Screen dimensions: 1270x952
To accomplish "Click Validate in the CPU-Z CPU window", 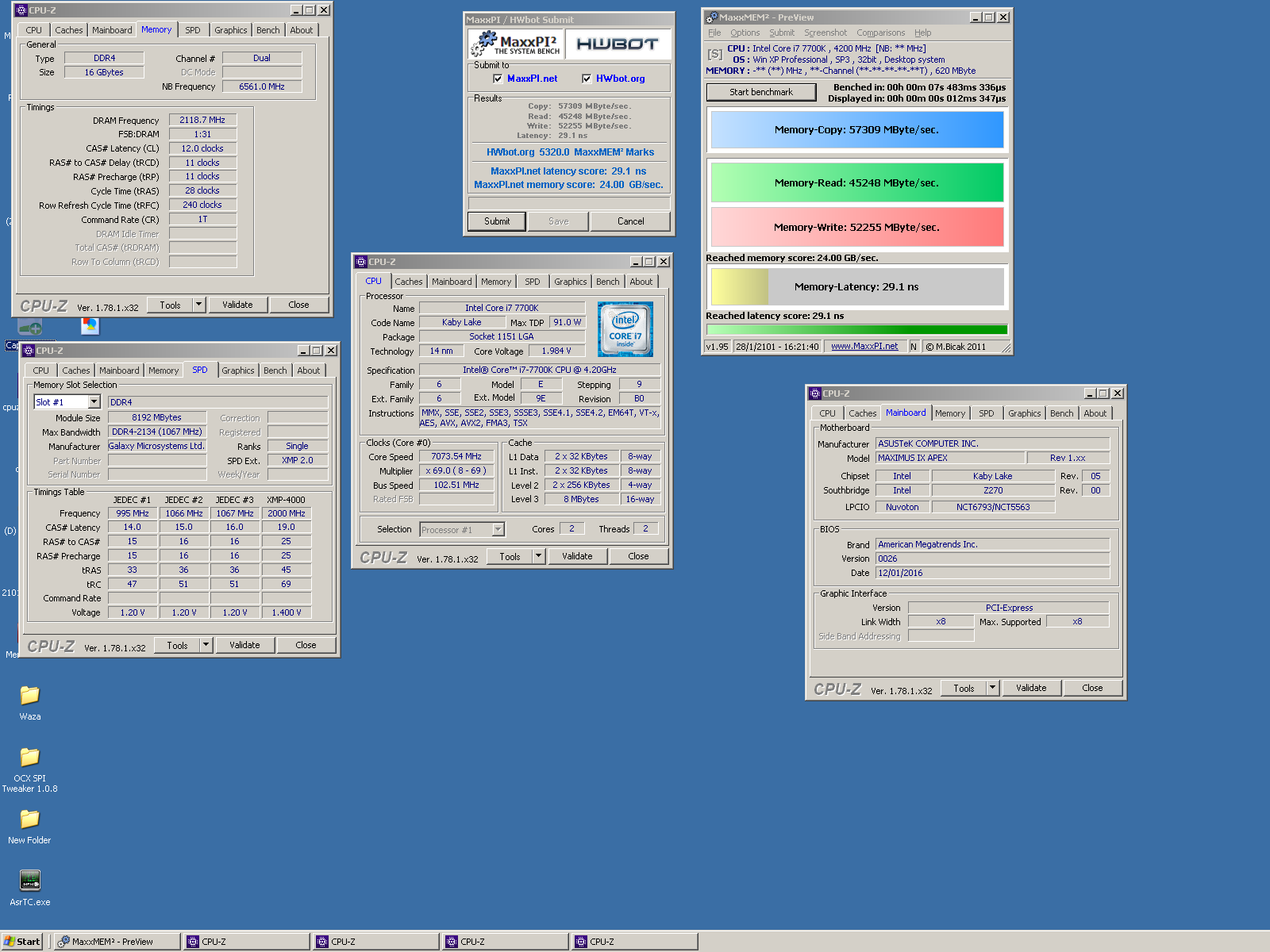I will [x=577, y=556].
